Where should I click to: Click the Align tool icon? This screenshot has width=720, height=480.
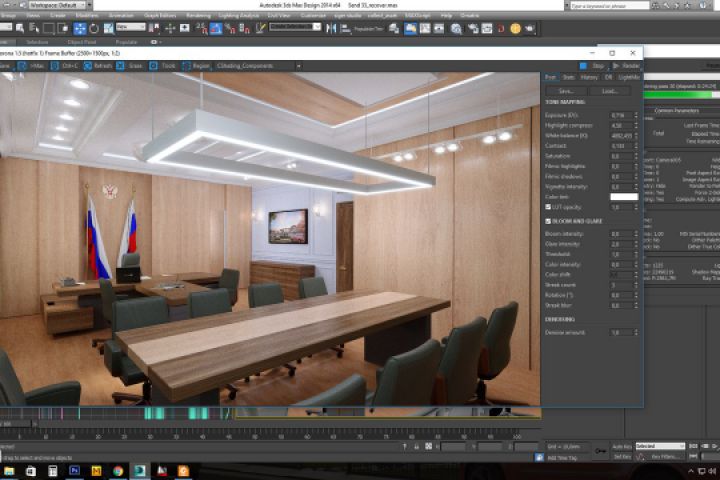point(345,28)
